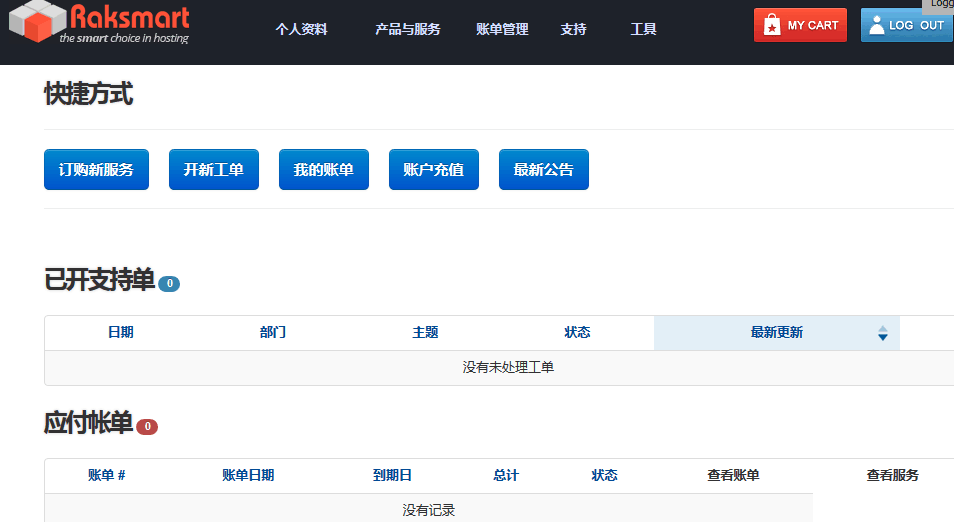Sort tickets table by 状态 column

coord(577,332)
